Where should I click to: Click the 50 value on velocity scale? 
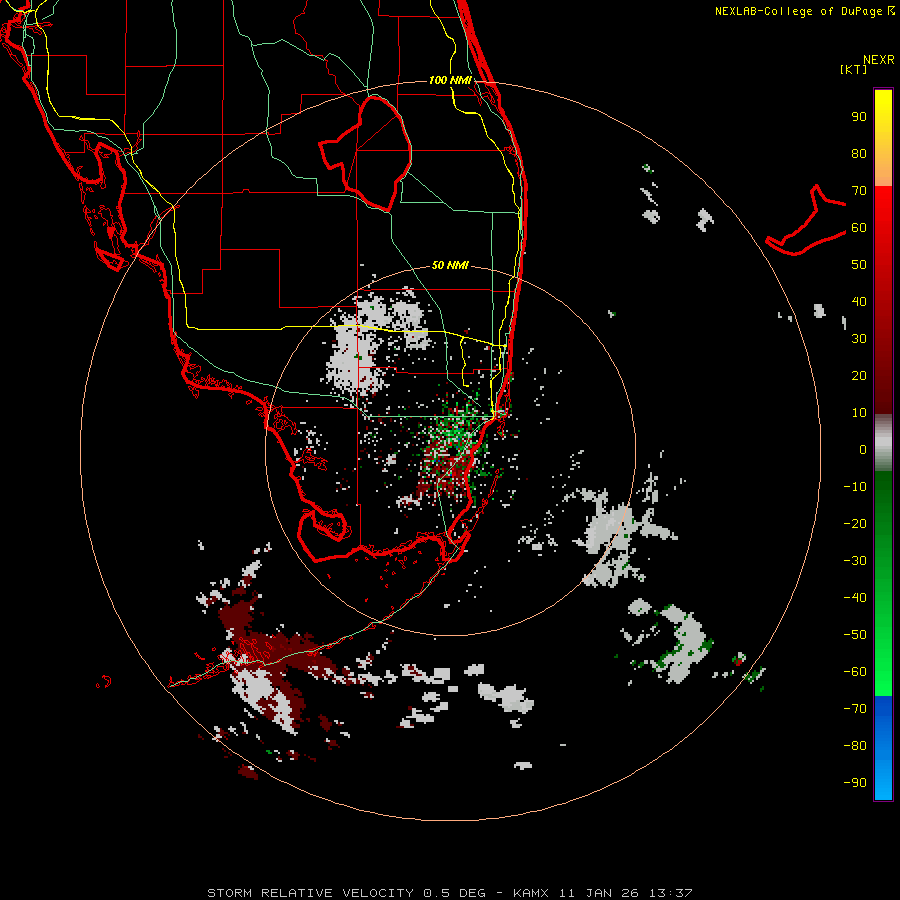(859, 265)
